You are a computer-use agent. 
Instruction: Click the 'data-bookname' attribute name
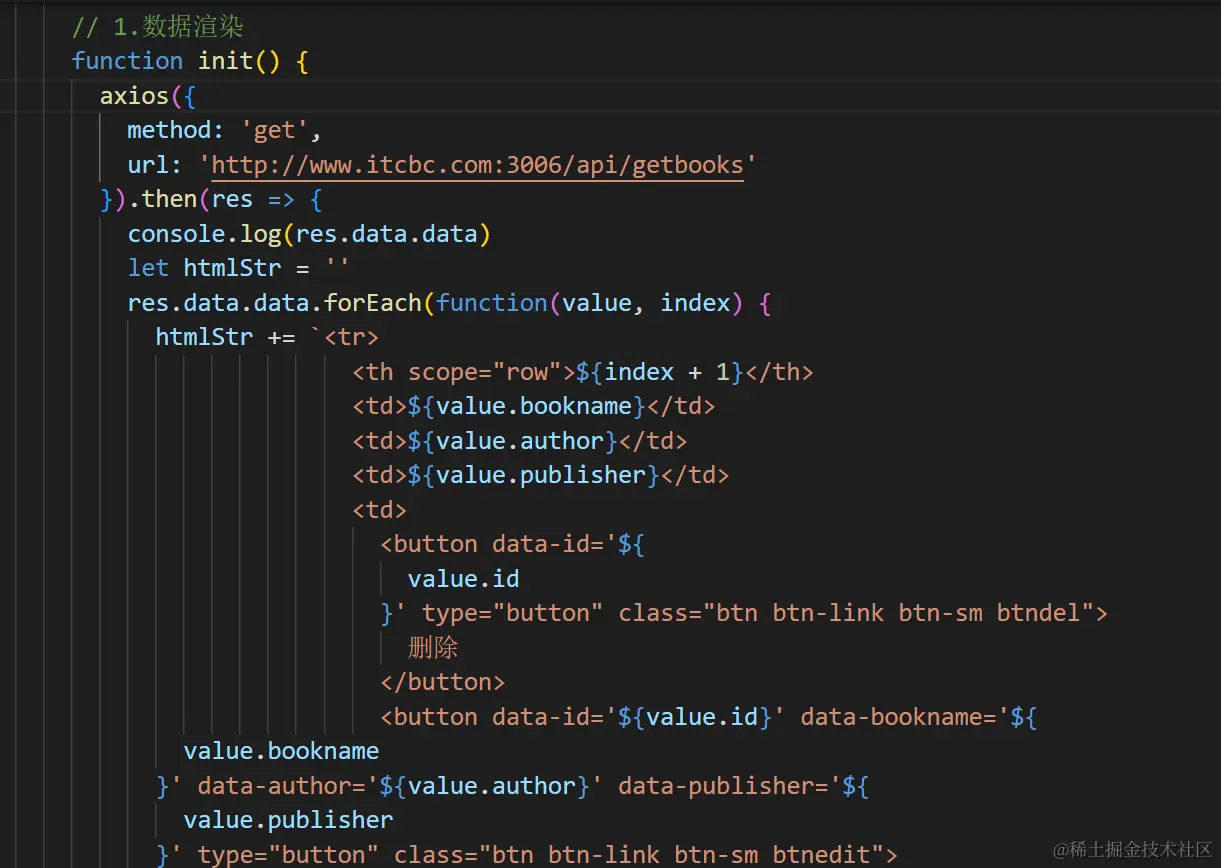click(x=892, y=717)
